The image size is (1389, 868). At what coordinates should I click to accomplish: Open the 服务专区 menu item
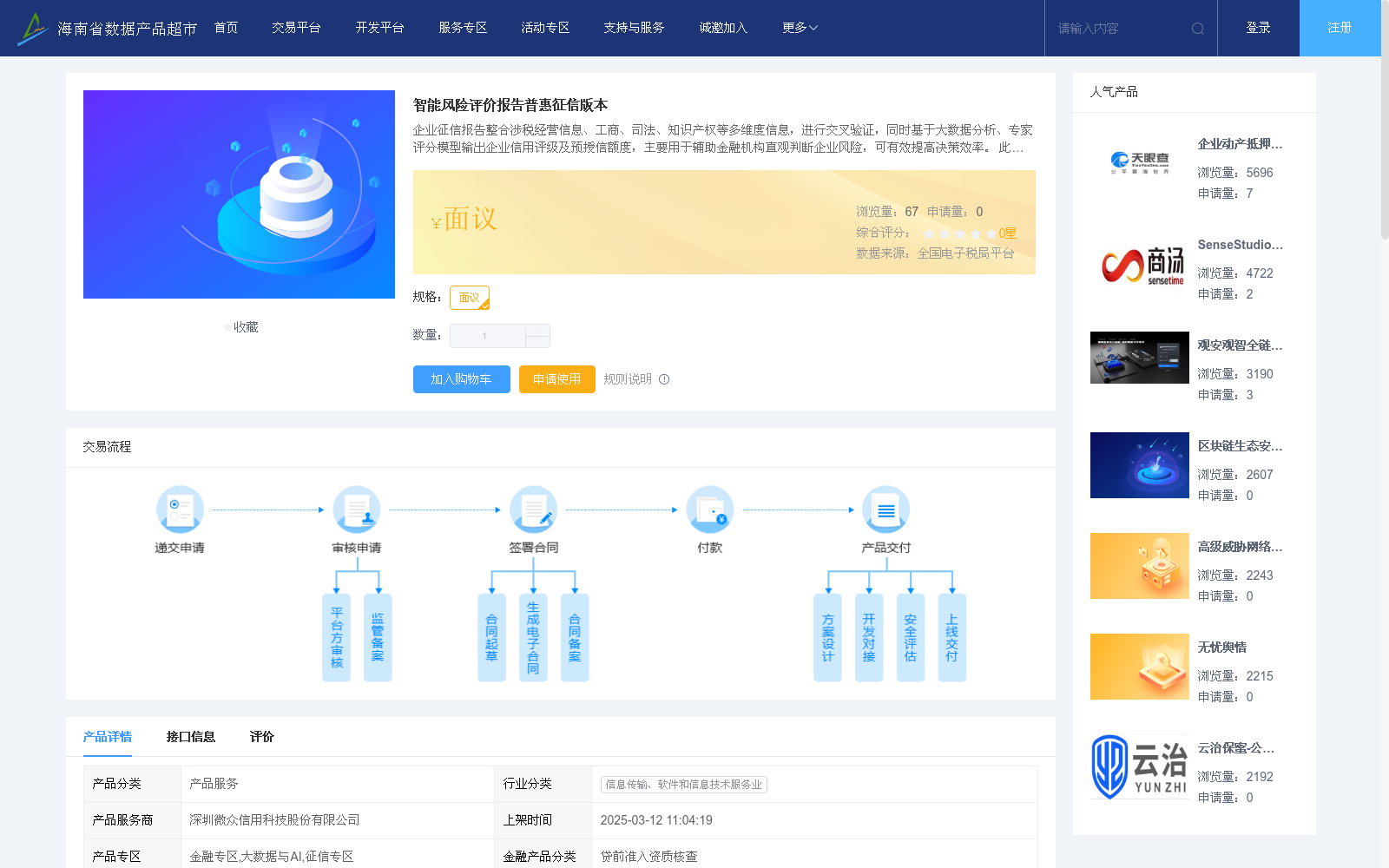tap(463, 28)
